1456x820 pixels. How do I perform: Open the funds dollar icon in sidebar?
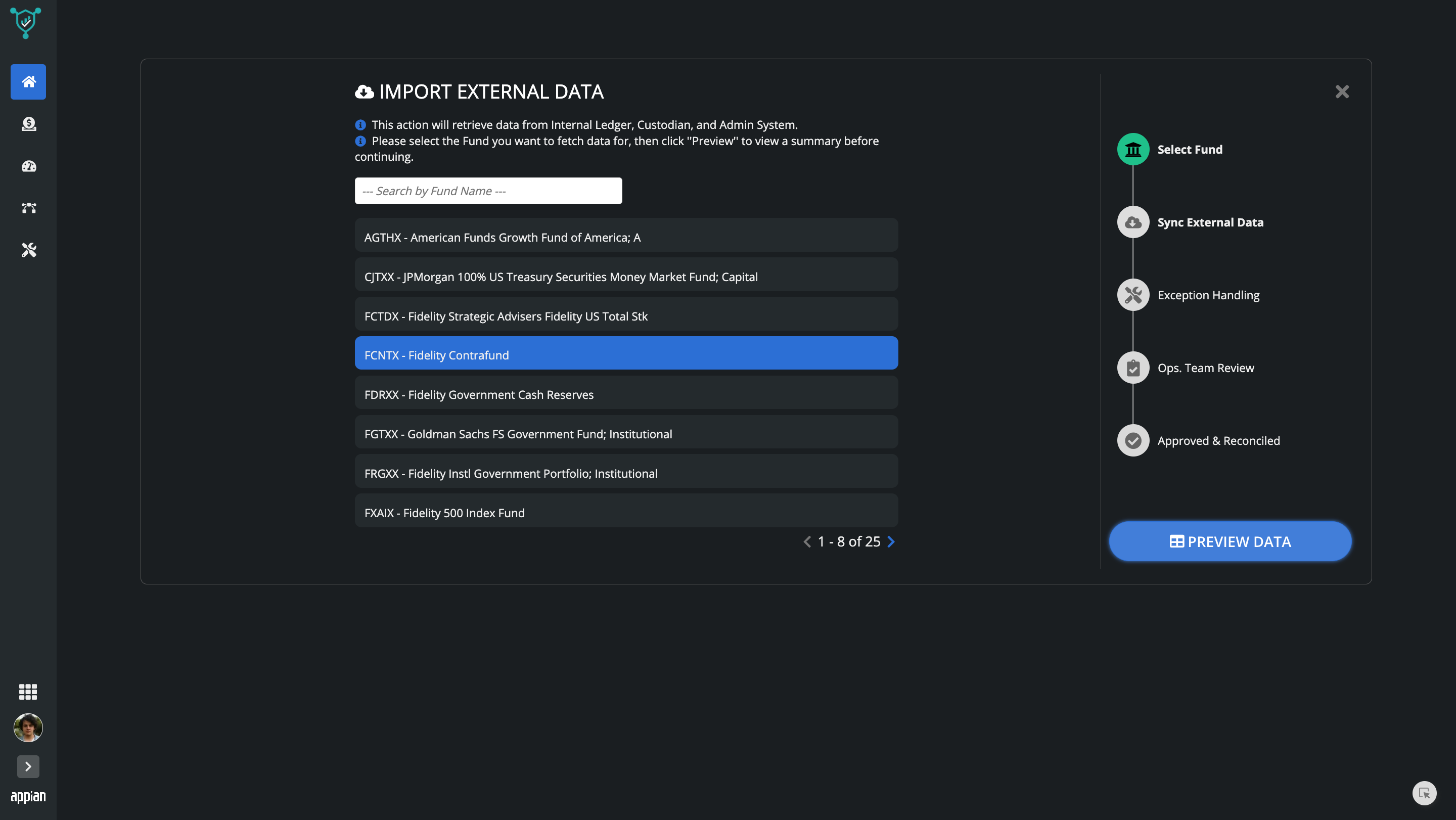click(x=29, y=124)
